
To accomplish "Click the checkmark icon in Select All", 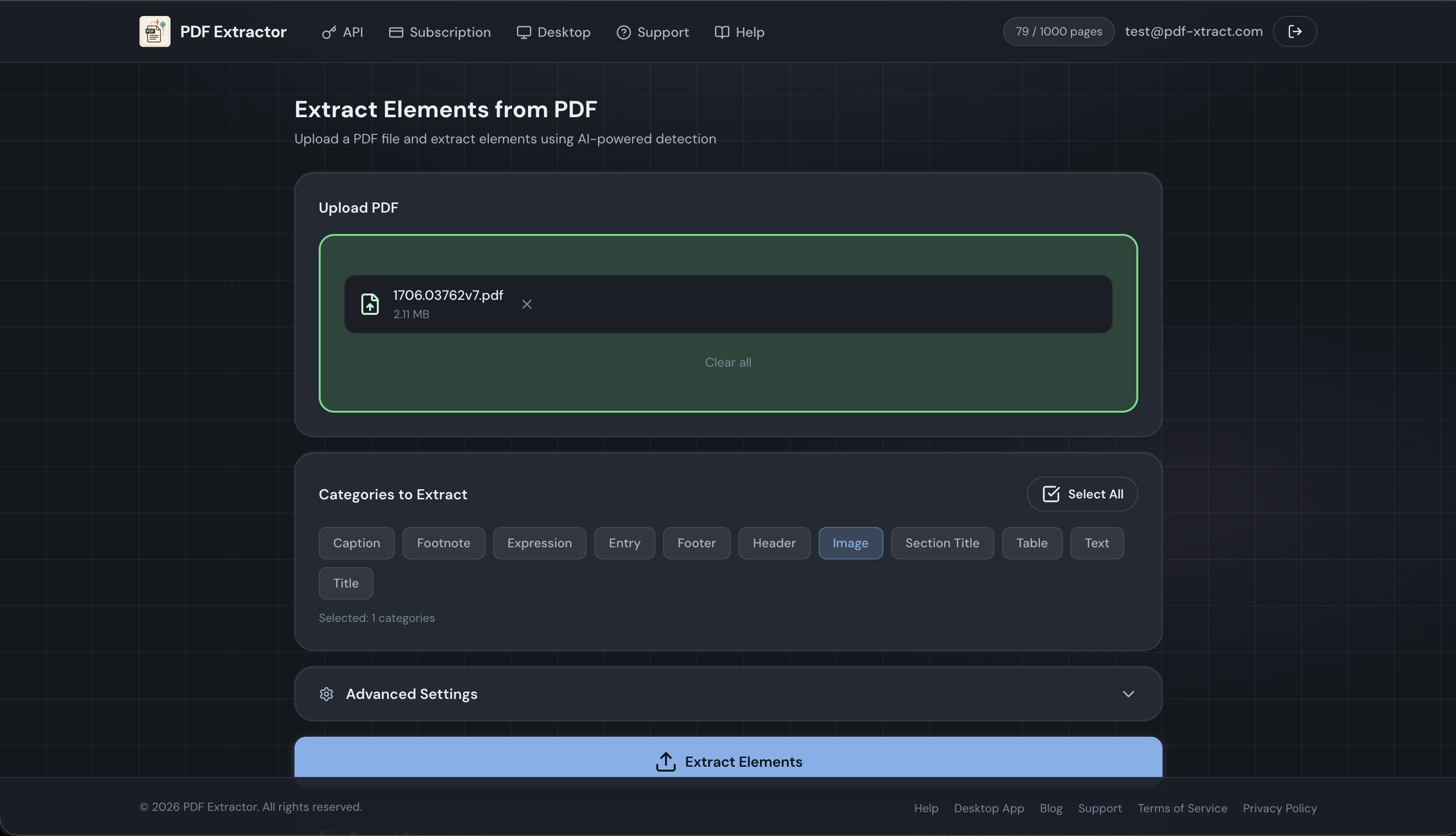I will (1051, 494).
